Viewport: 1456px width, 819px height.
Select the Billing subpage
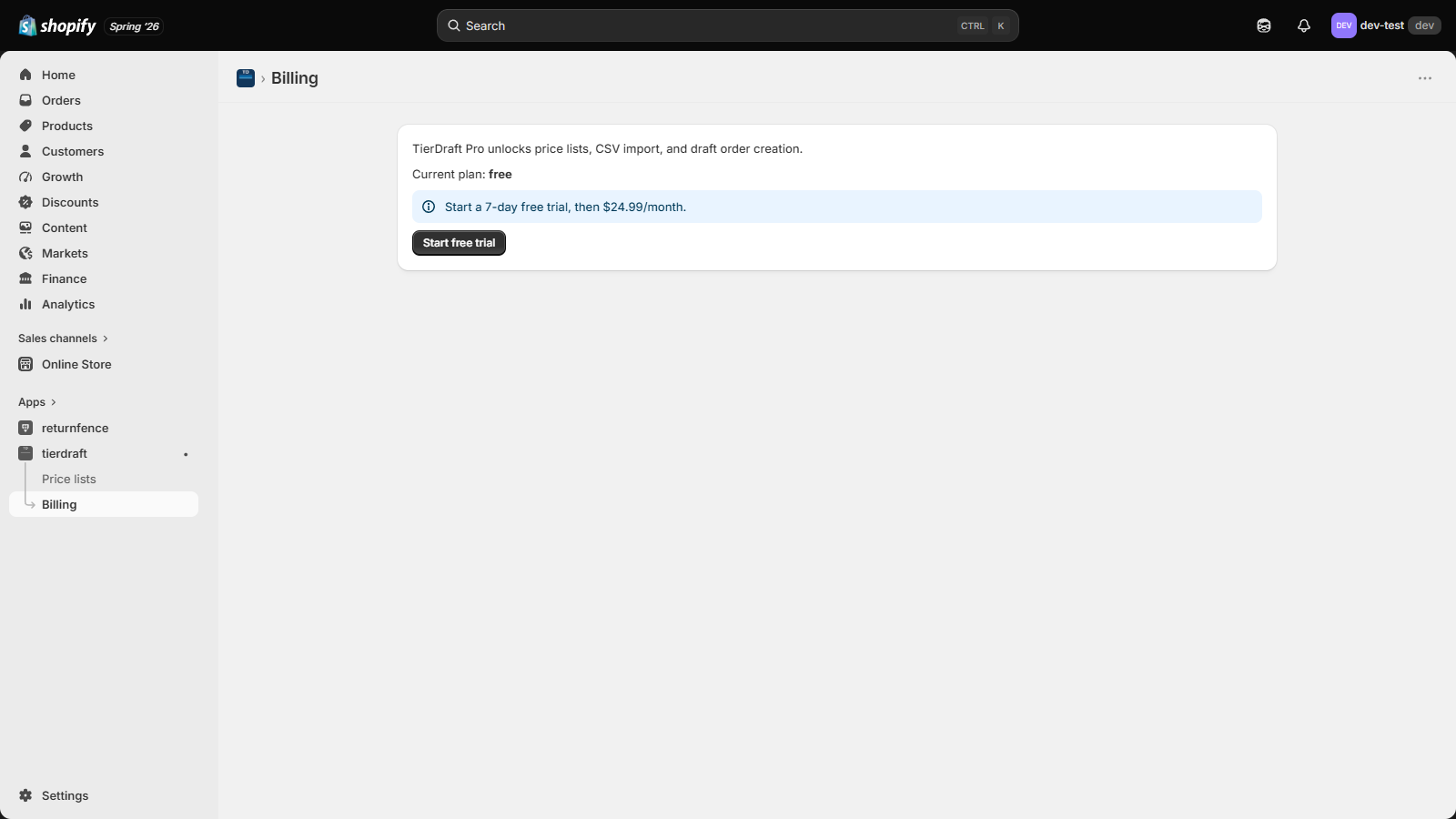pos(104,504)
